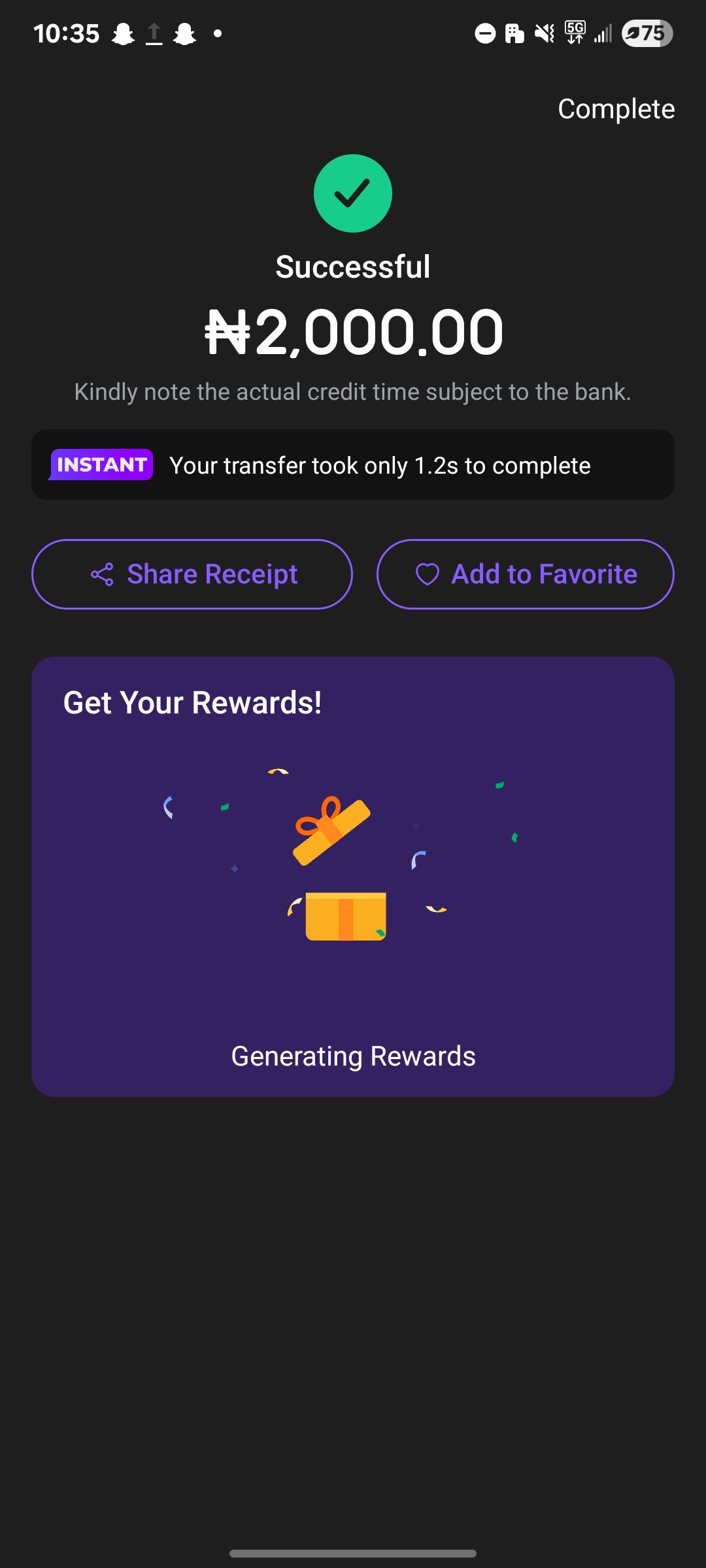Tap the purple INSTANT badge
Viewport: 706px width, 1568px height.
pos(101,465)
